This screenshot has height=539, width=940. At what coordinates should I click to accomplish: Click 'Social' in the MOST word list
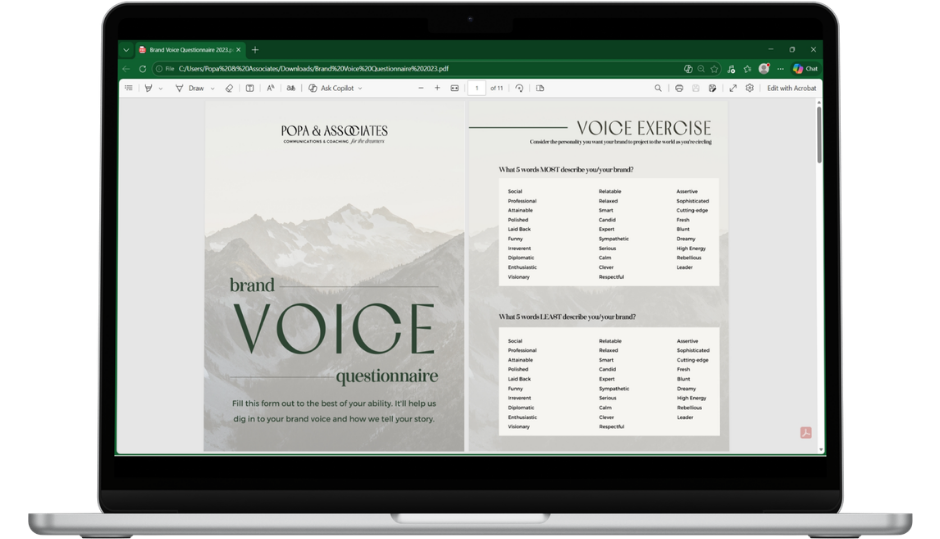(x=515, y=191)
